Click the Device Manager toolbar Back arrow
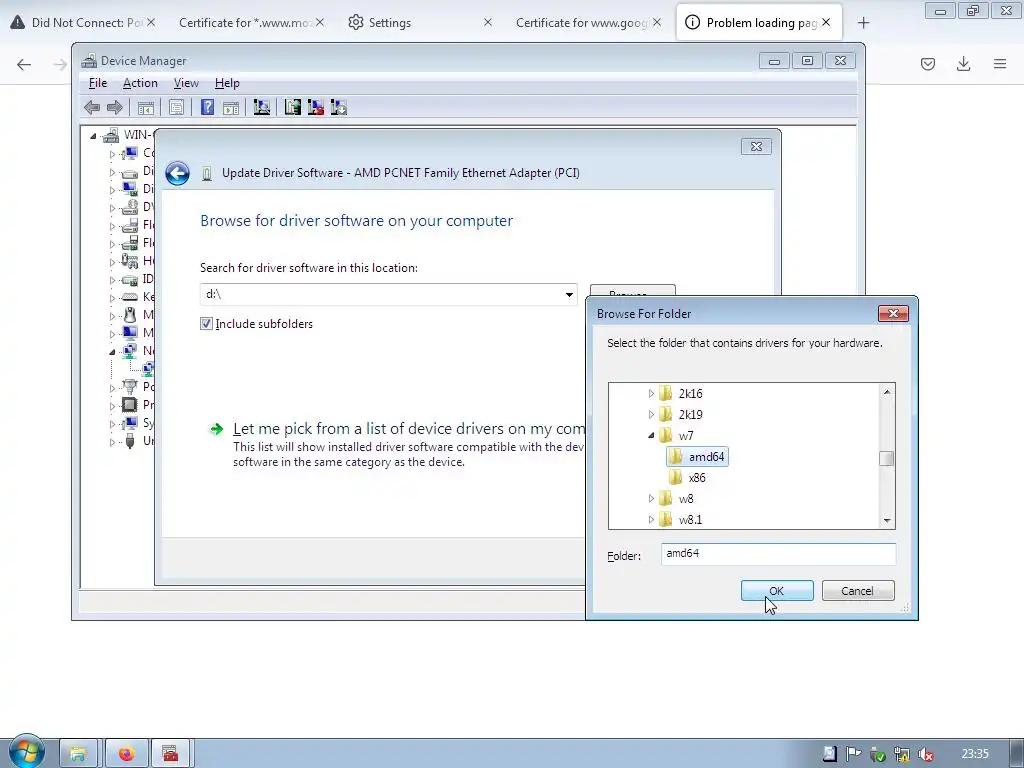Viewport: 1024px width, 768px height. (x=92, y=107)
